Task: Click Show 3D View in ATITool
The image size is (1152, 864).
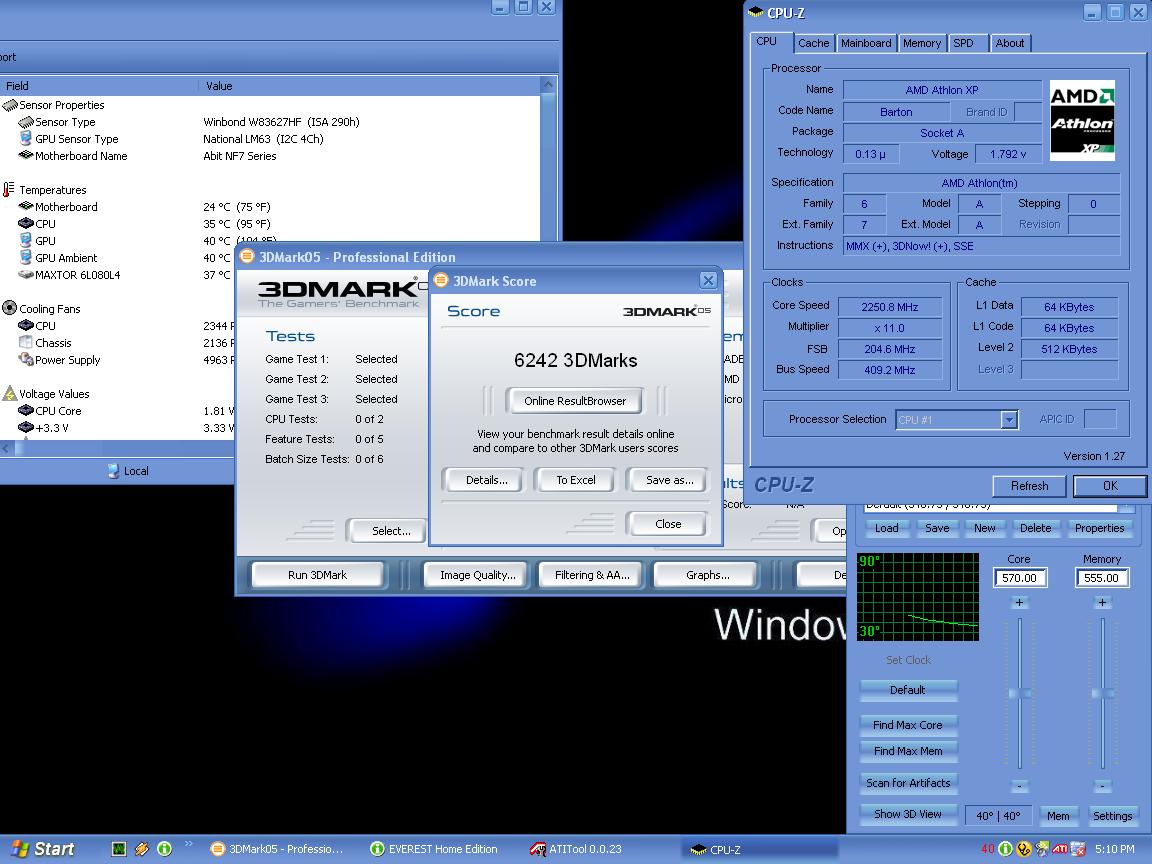Action: point(907,814)
